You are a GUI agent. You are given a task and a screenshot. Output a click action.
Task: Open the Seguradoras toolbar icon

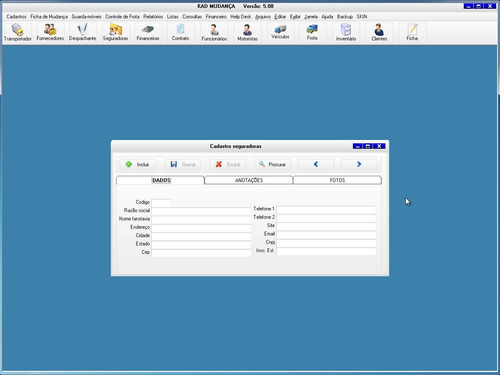pyautogui.click(x=115, y=32)
